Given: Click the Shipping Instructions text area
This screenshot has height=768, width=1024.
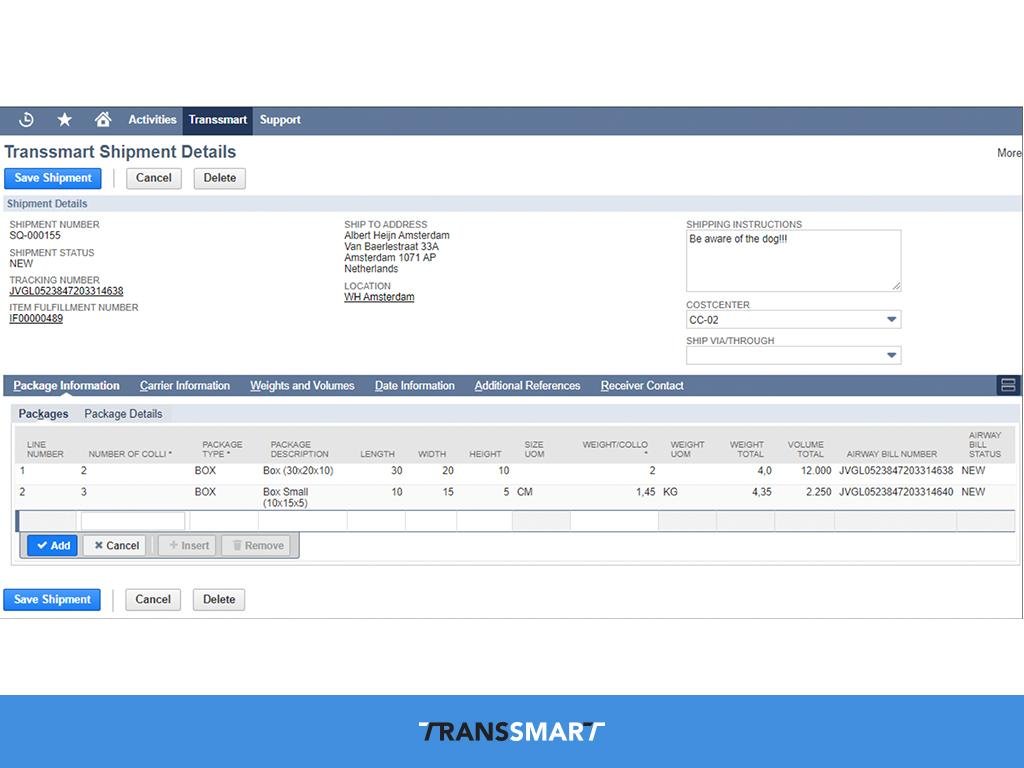Looking at the screenshot, I should pyautogui.click(x=793, y=261).
